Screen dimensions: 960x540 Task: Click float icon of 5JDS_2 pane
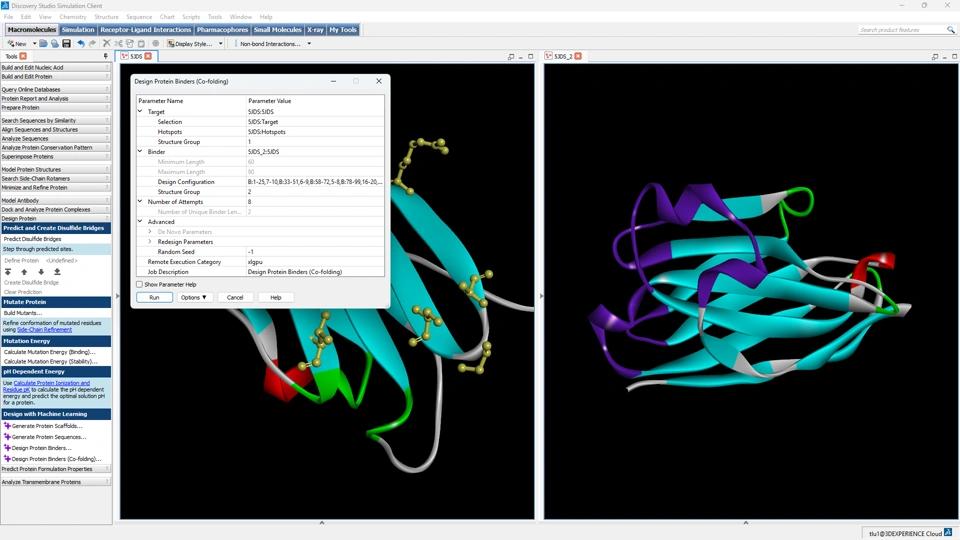tap(935, 56)
